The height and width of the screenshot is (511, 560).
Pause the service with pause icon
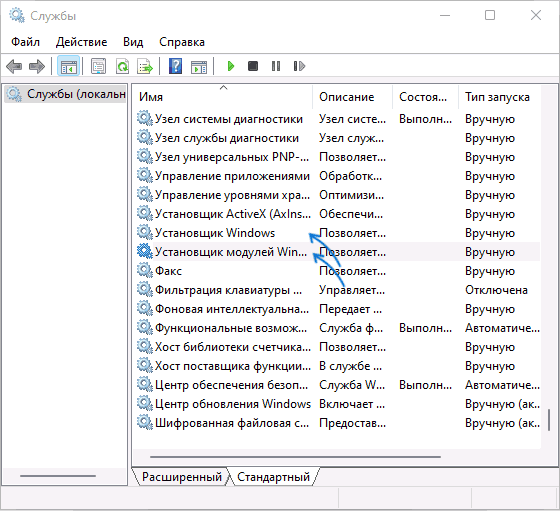pos(276,66)
